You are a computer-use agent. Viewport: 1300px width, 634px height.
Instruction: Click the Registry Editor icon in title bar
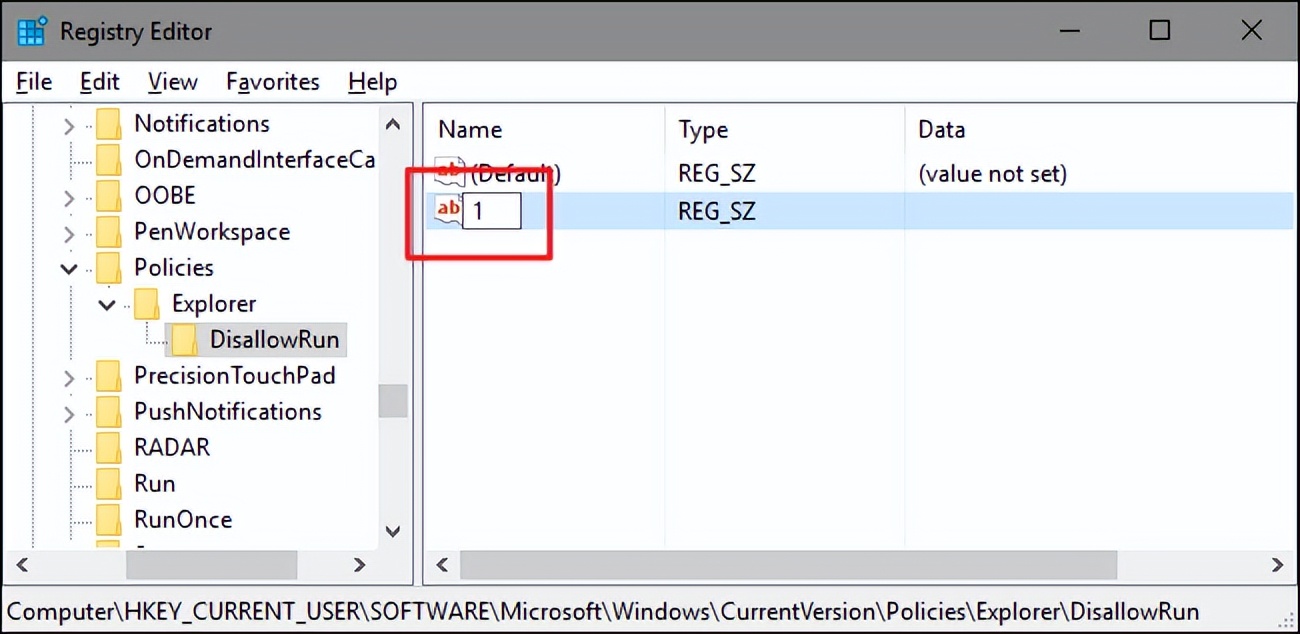pos(31,30)
